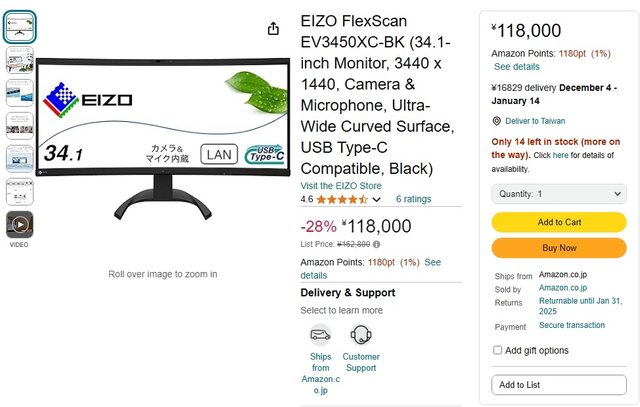Select the first product thumbnail
The image size is (640, 407).
coord(19,28)
